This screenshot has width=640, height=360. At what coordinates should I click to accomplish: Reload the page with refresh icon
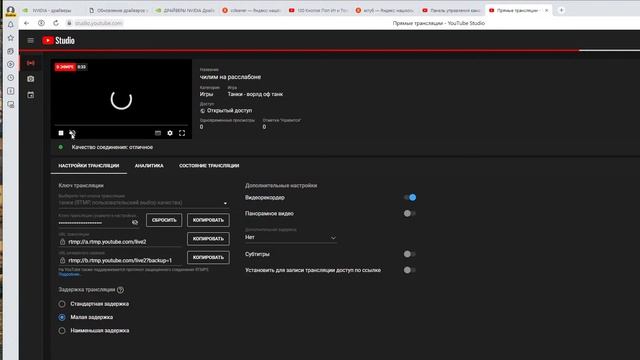point(56,23)
